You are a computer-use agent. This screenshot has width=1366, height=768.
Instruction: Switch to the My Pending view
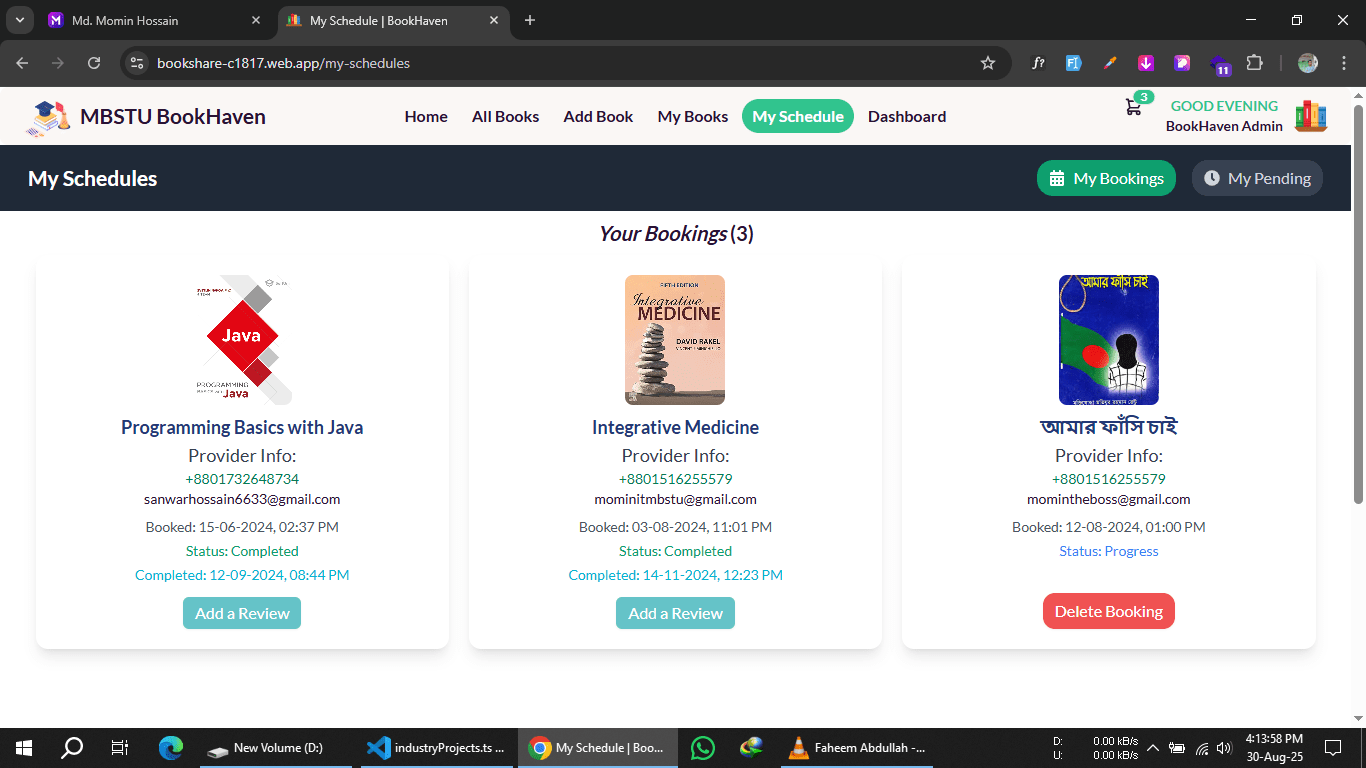(1257, 178)
